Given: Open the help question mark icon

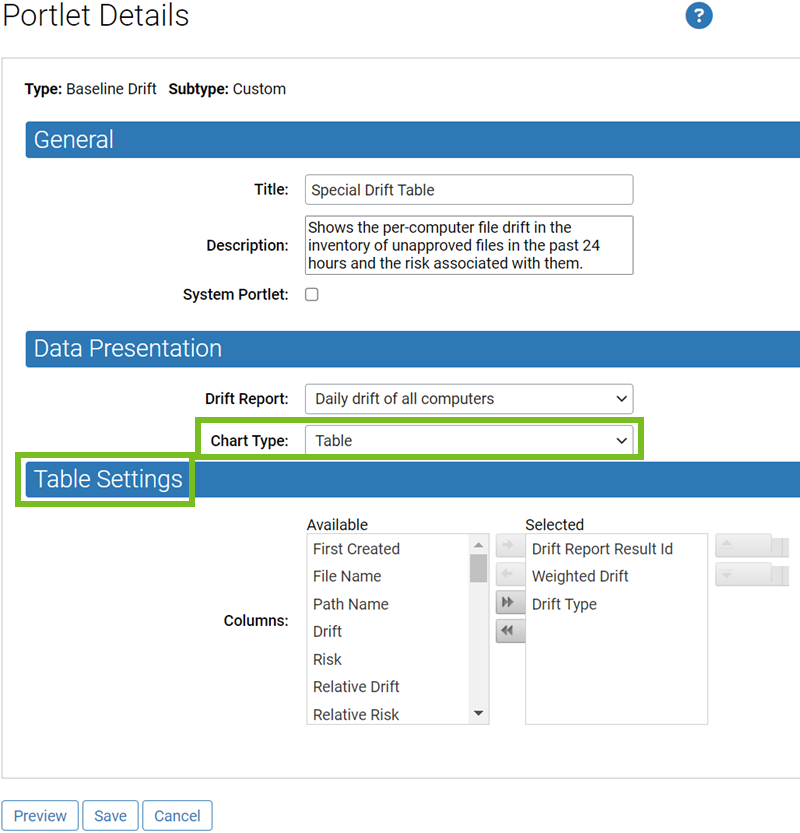Looking at the screenshot, I should tap(698, 16).
